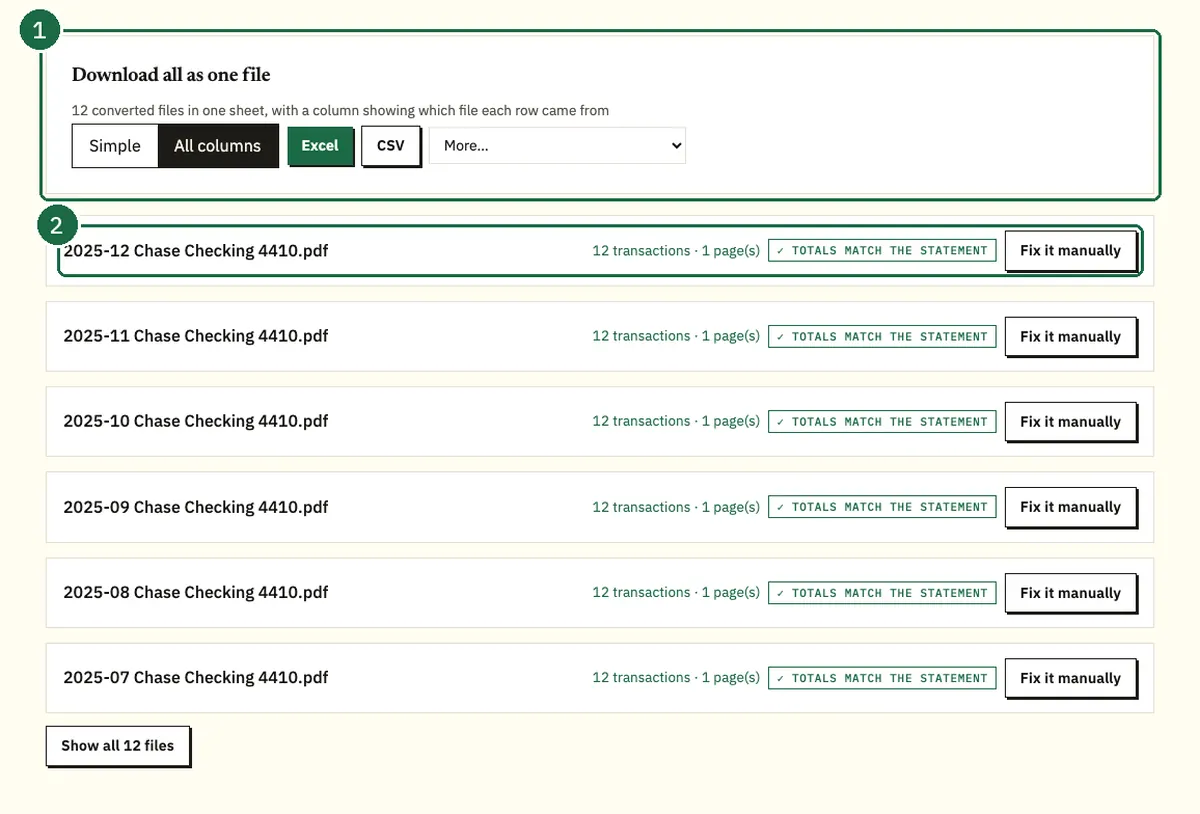Click file name 2025-09 Chase Checking 4410.pdf

pos(196,507)
